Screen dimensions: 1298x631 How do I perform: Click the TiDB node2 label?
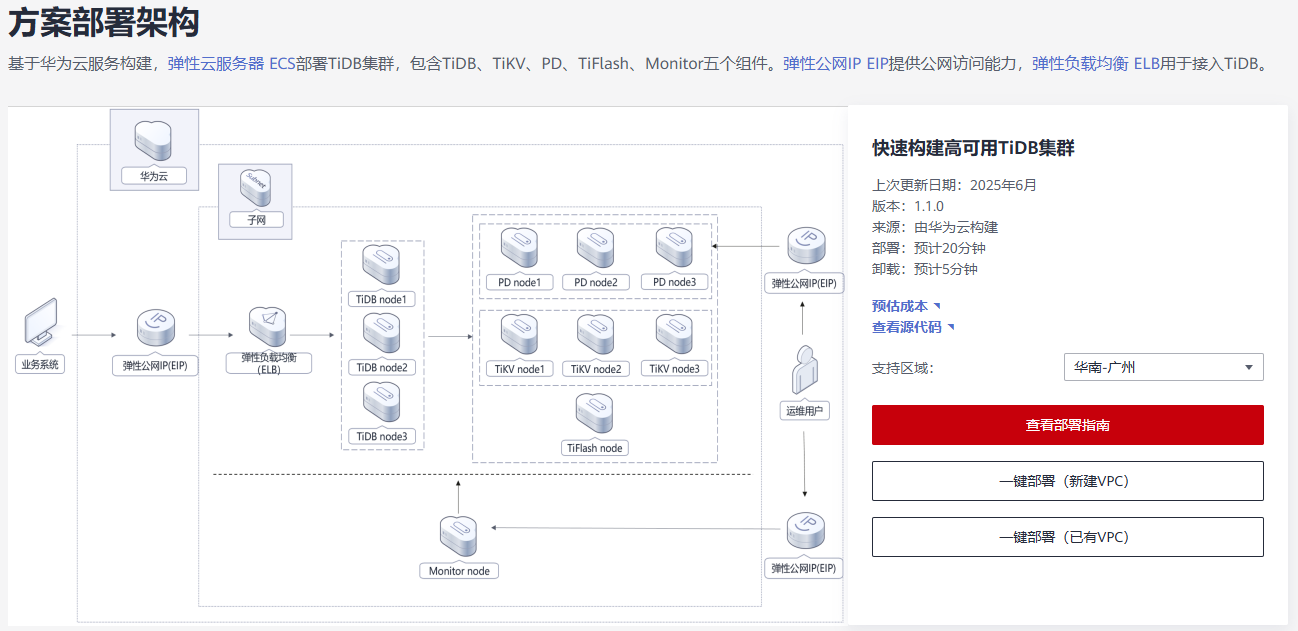point(382,368)
